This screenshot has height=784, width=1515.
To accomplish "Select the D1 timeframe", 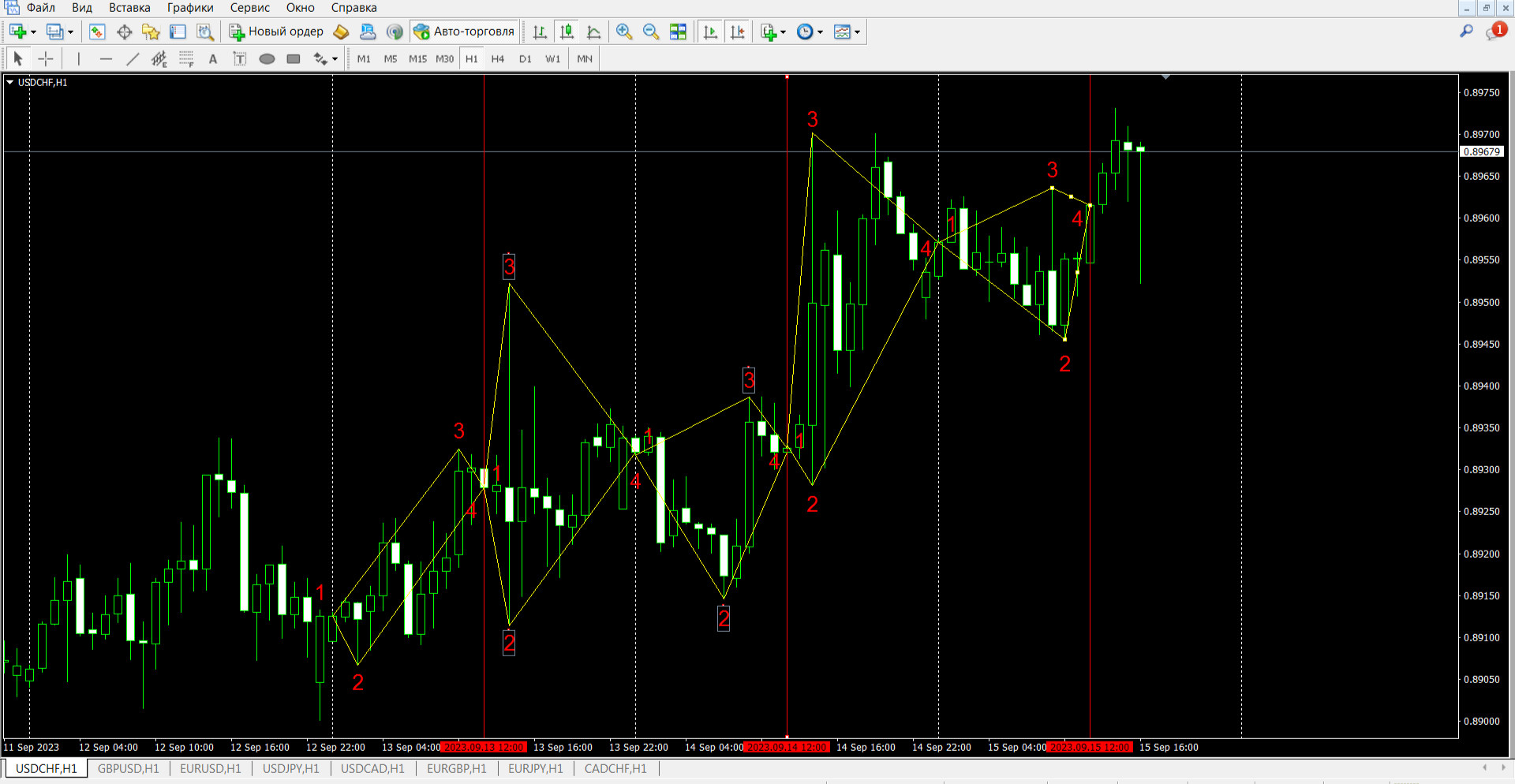I will (526, 58).
